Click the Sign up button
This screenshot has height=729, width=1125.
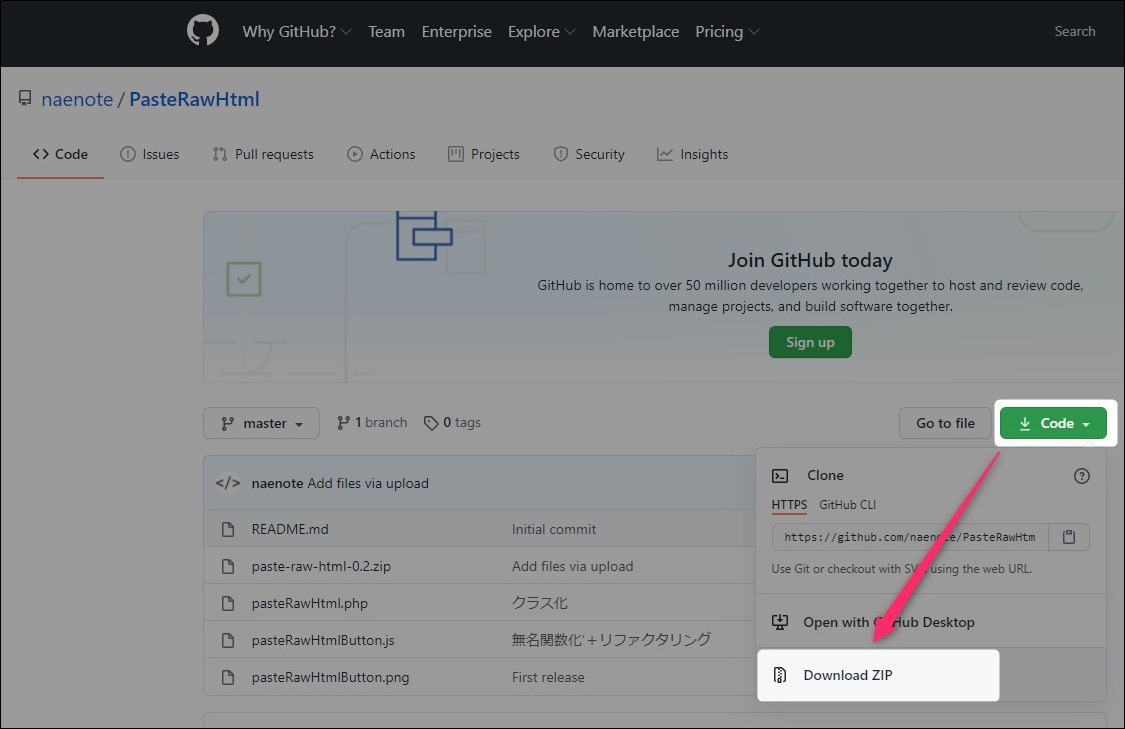click(x=810, y=341)
